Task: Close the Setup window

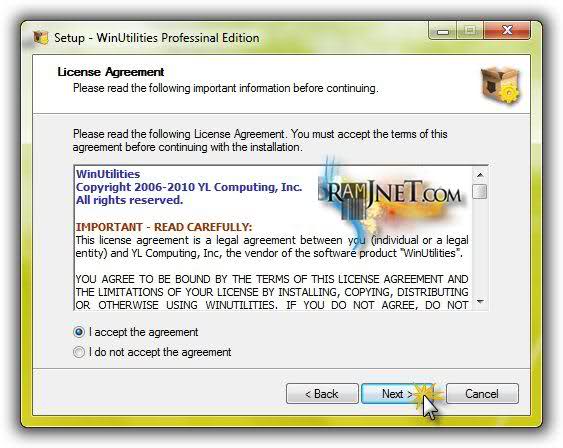Action: 507,31
